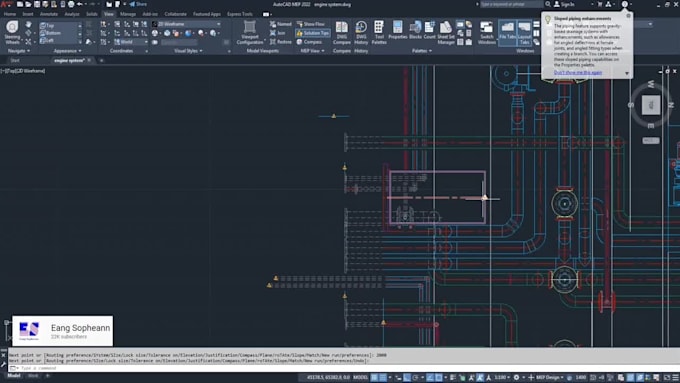
Task: Expand the Appearance panel
Action: point(67,51)
